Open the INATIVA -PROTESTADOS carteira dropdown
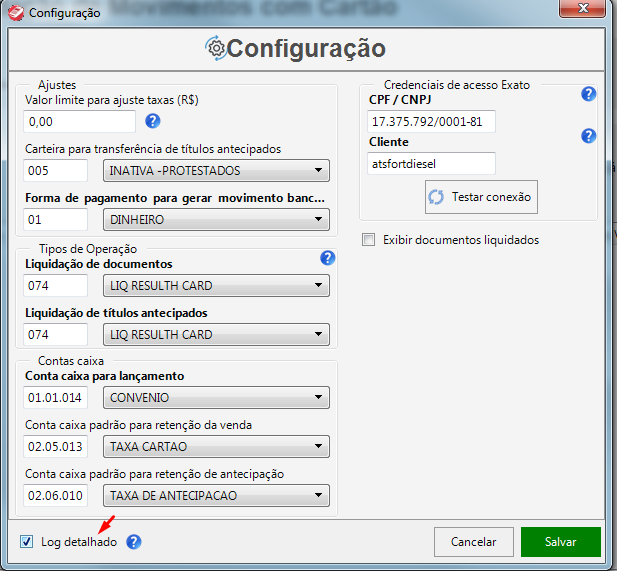 (x=216, y=170)
